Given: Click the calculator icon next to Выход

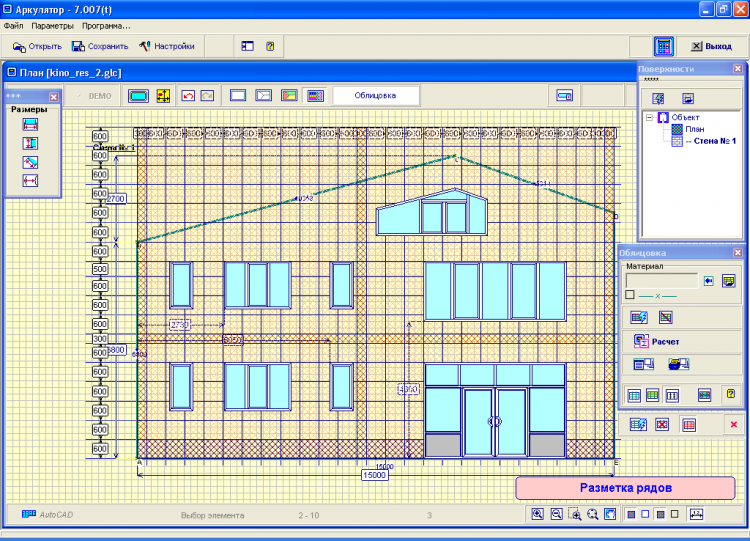Looking at the screenshot, I should (664, 46).
